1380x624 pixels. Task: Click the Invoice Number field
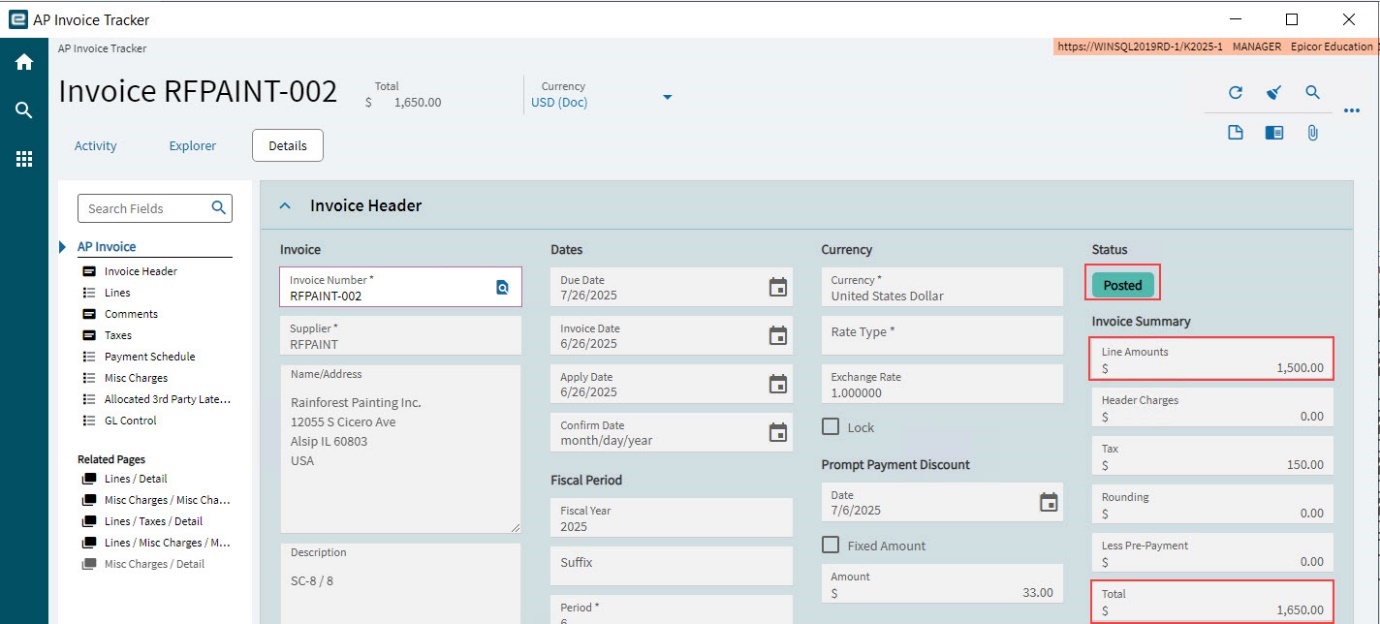pyautogui.click(x=400, y=287)
